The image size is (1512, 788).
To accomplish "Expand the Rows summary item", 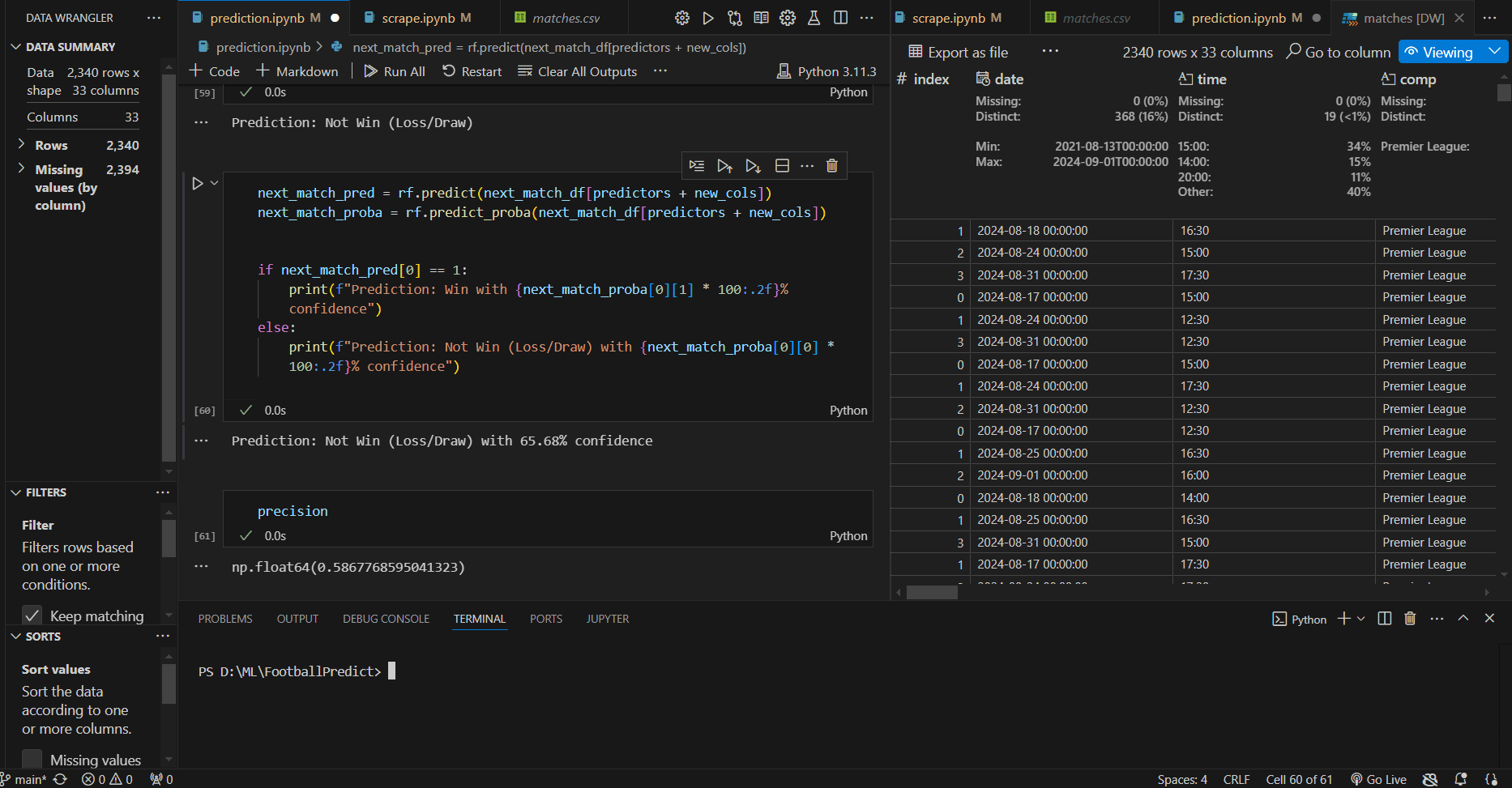I will click(x=21, y=145).
